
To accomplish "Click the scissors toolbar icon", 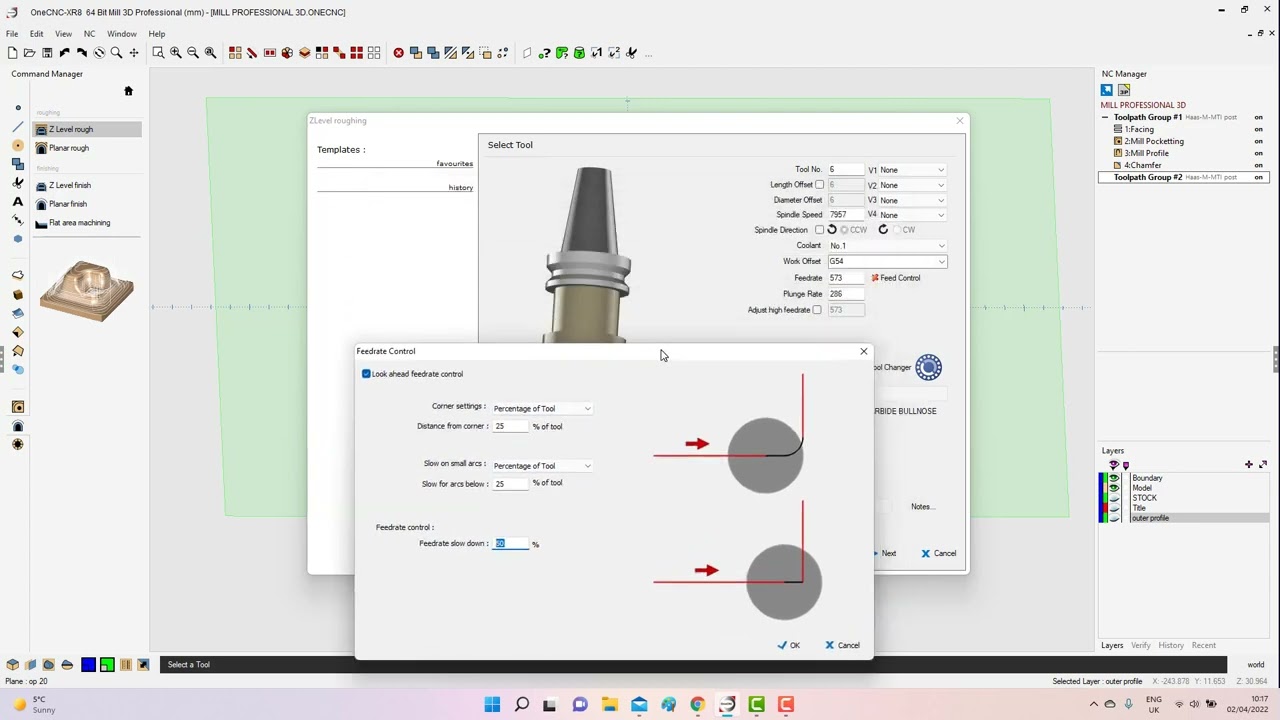I will click(x=631, y=52).
